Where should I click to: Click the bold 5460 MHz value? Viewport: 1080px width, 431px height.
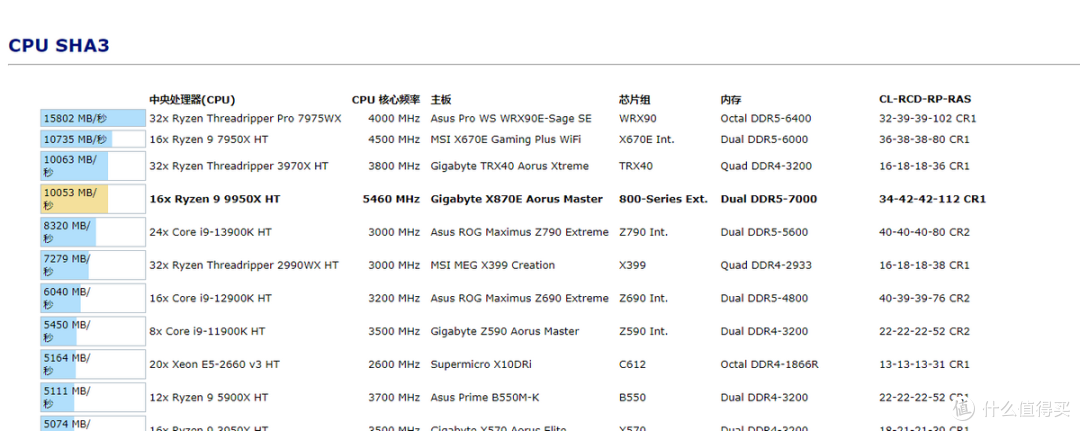pos(391,199)
